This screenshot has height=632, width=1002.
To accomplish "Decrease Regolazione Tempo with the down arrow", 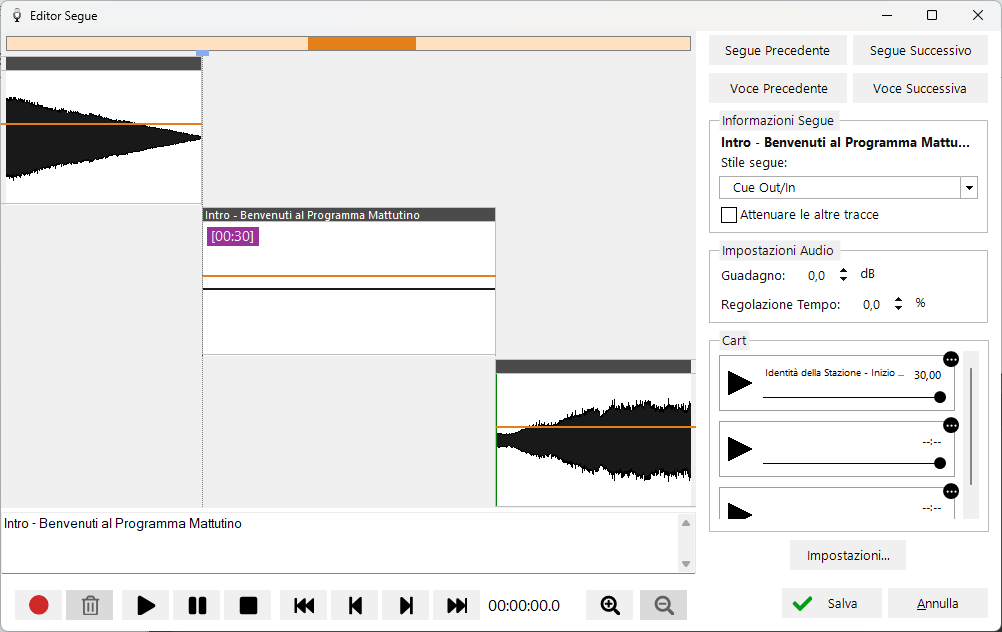I will click(898, 307).
